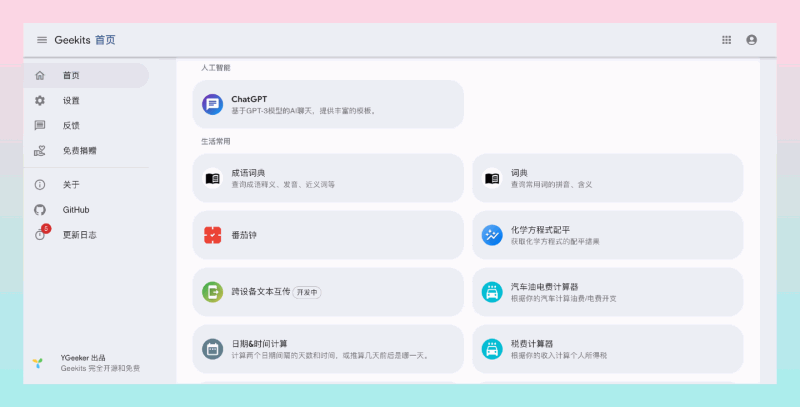Click the YGeeker 出品 footer text

tap(83, 358)
